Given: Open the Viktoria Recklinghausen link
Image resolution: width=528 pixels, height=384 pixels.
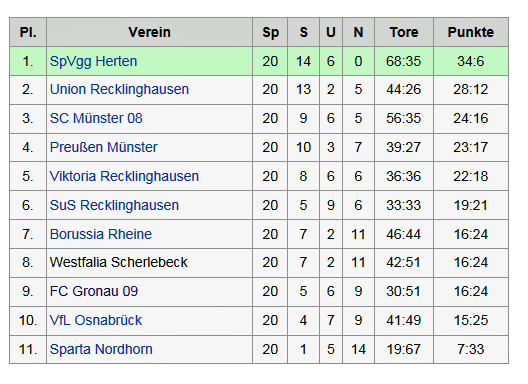Looking at the screenshot, I should tap(124, 177).
